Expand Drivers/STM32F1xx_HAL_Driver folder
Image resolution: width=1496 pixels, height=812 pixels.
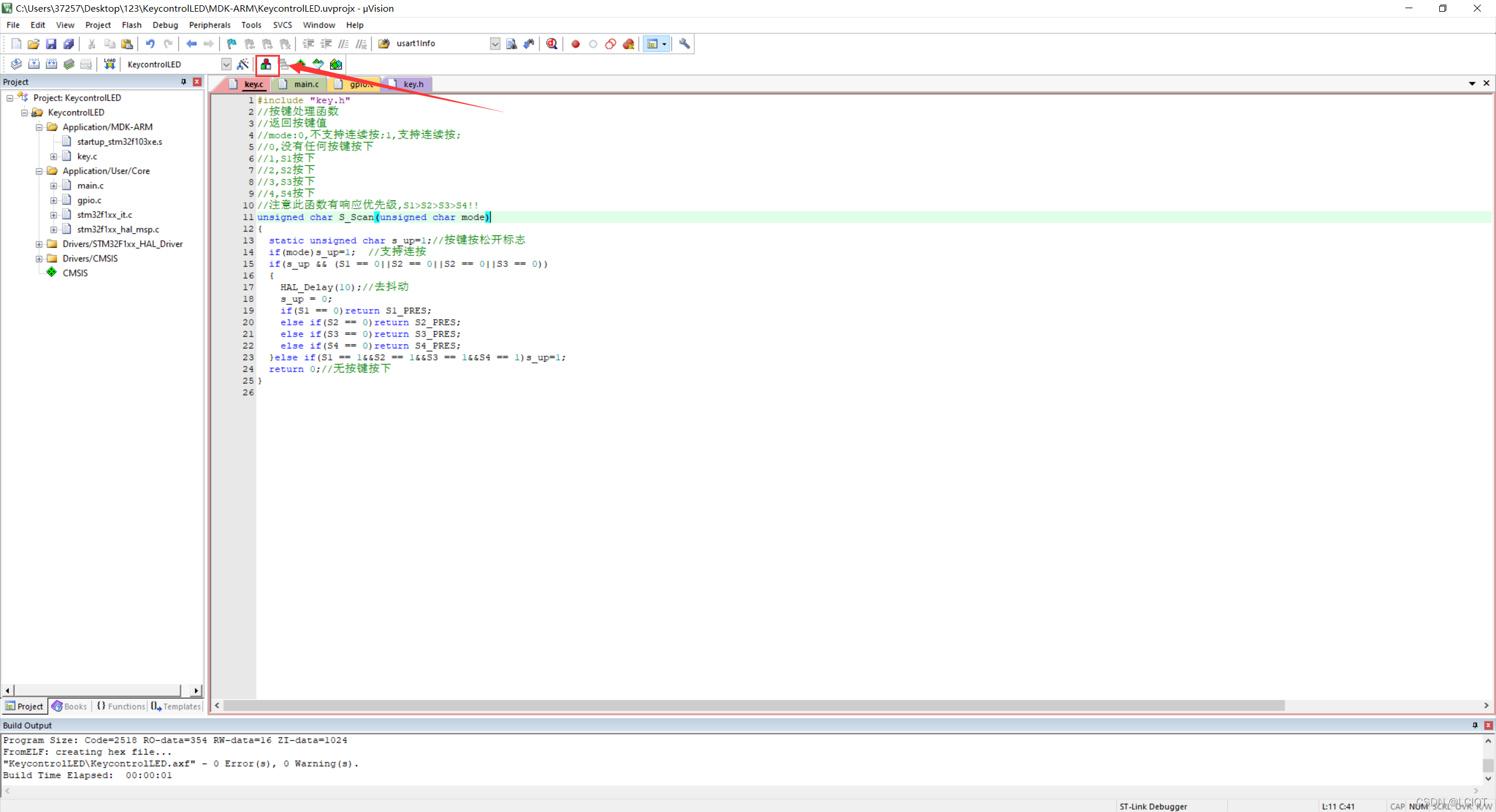click(39, 244)
